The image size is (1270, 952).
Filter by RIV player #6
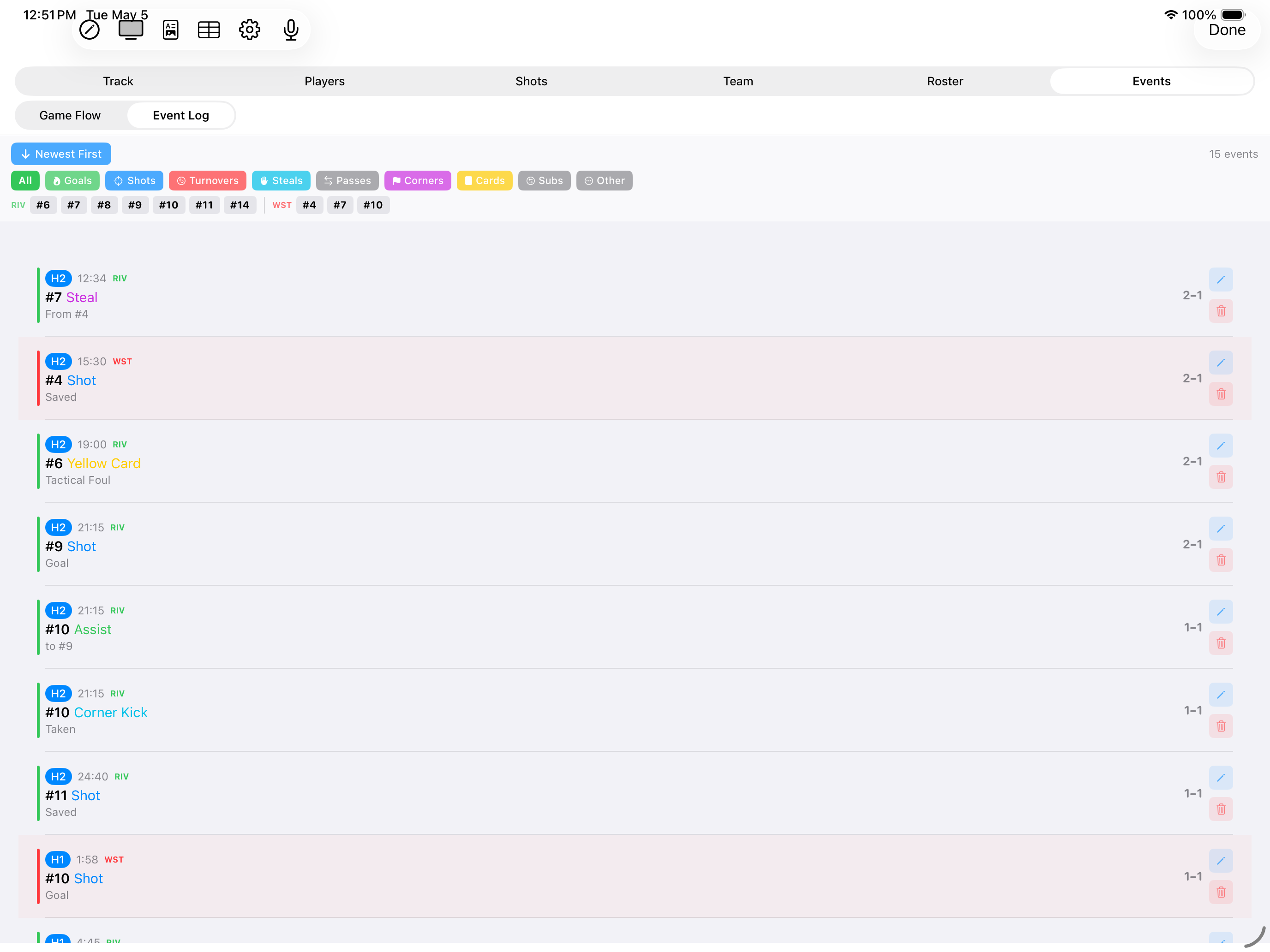43,205
